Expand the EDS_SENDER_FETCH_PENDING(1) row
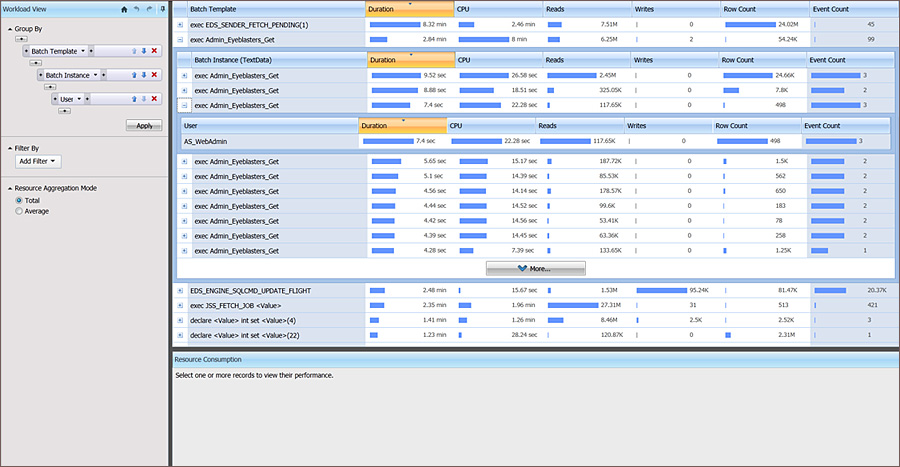Image resolution: width=900 pixels, height=467 pixels. point(180,25)
